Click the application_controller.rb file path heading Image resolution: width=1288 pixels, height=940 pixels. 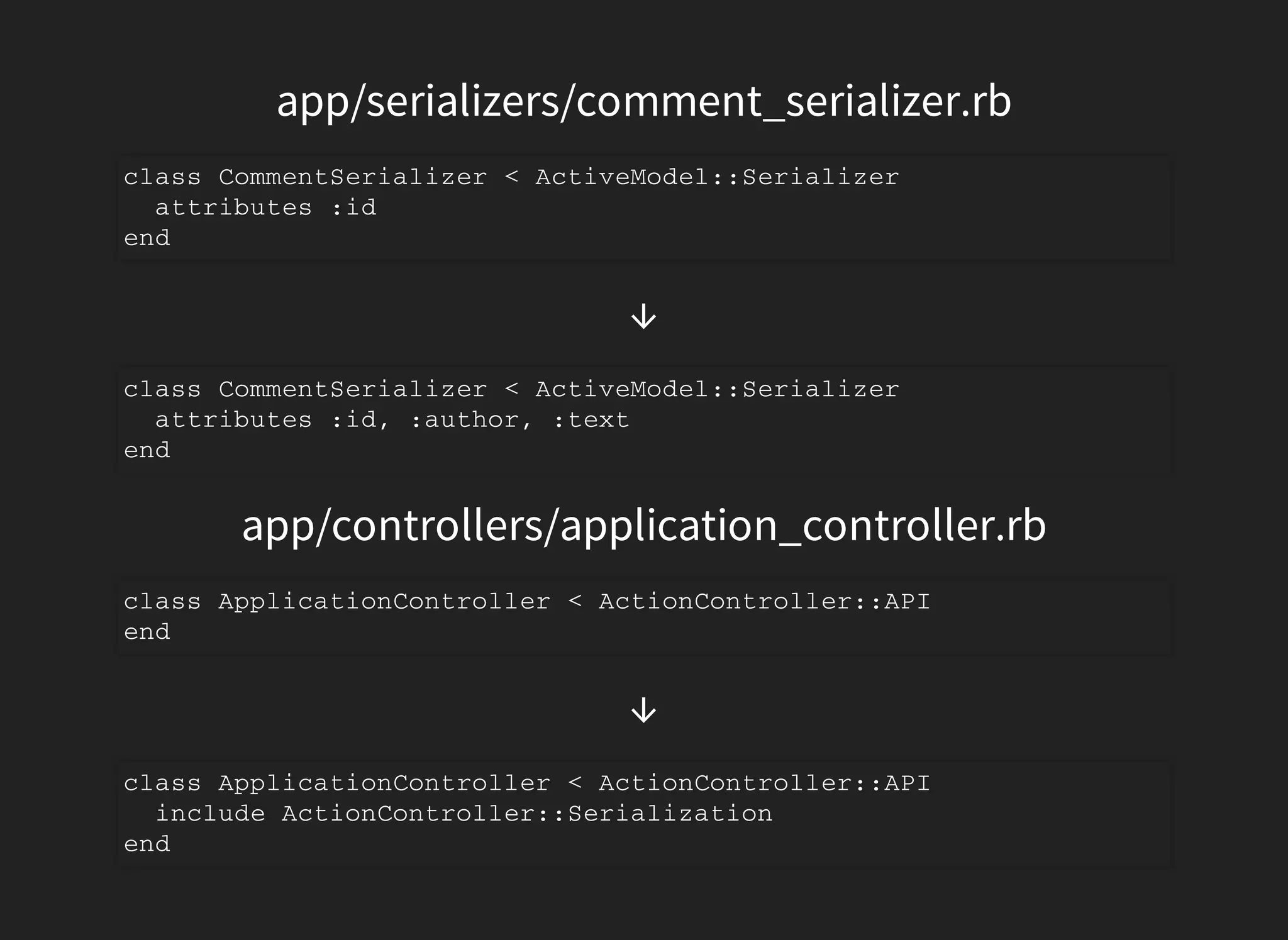pos(643,526)
